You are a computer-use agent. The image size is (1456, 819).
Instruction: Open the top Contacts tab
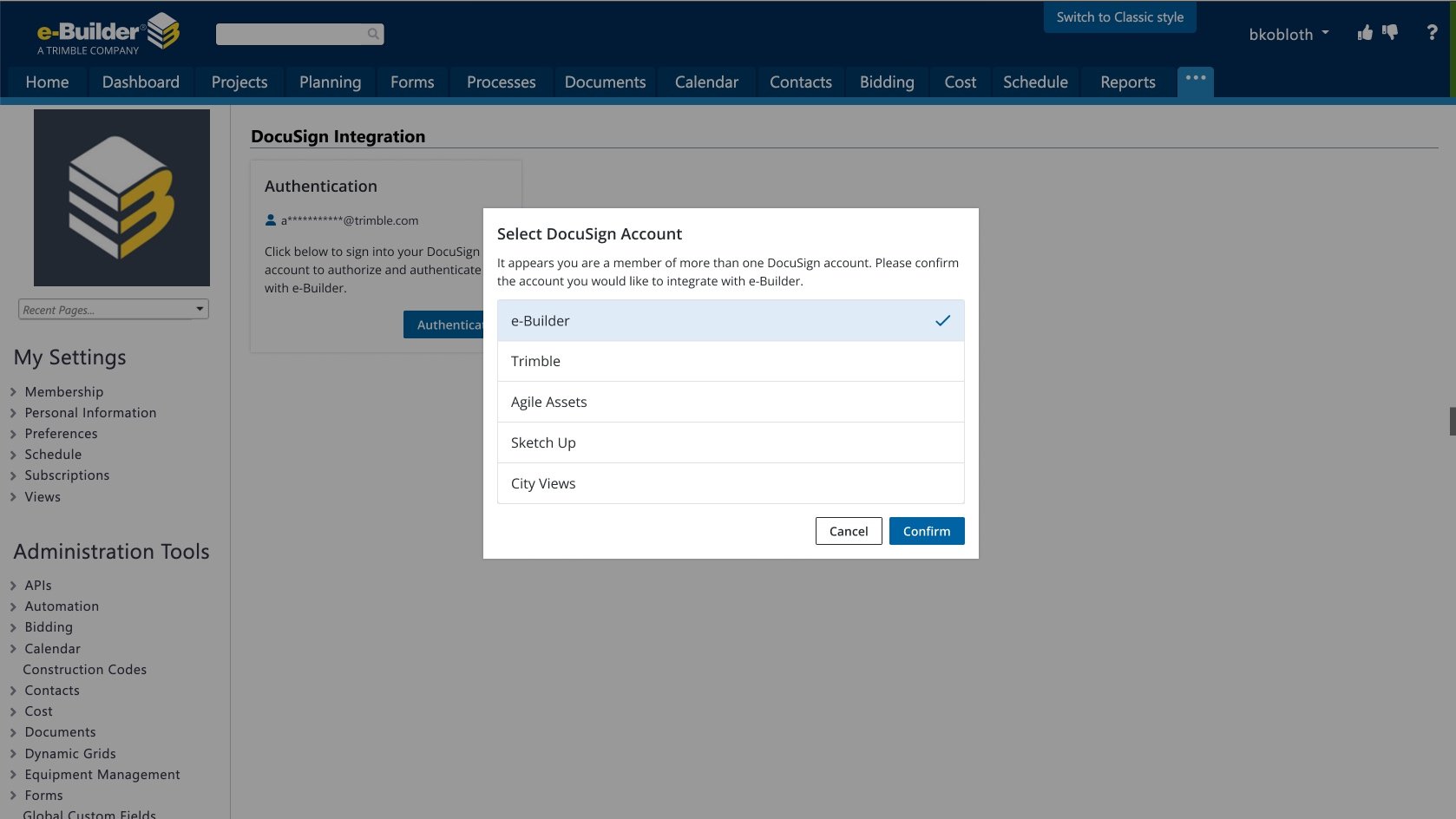tap(800, 82)
